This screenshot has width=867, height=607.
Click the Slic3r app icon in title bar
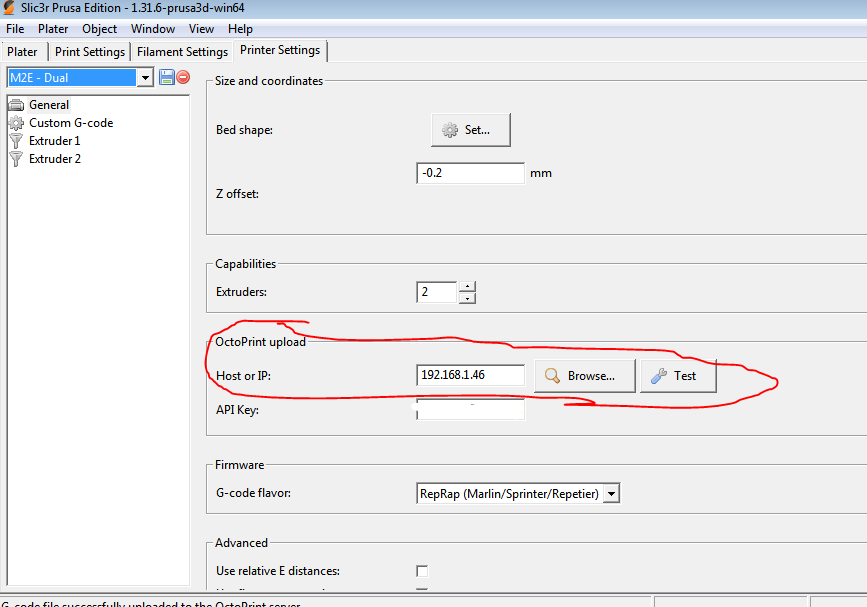pyautogui.click(x=9, y=8)
